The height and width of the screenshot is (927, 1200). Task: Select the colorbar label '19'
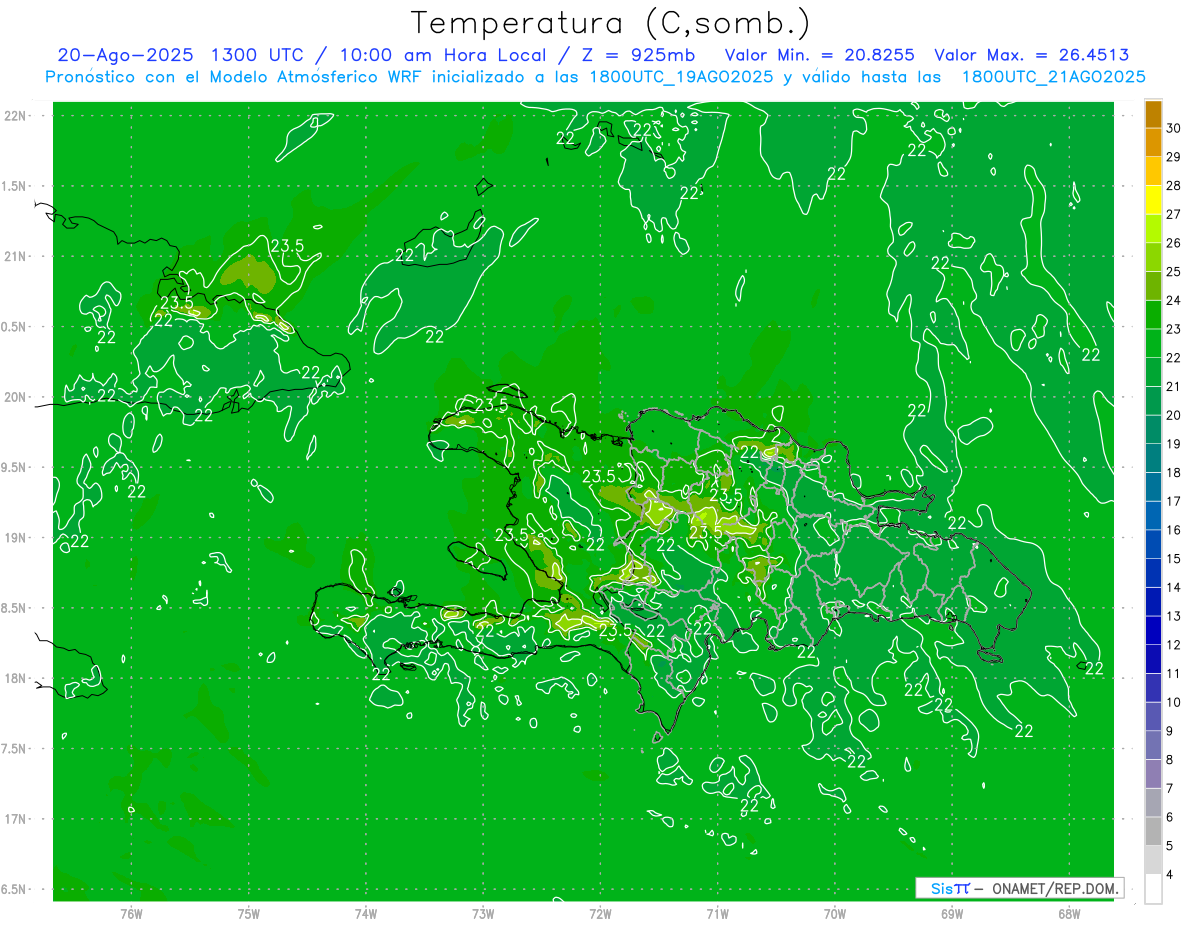1174,444
